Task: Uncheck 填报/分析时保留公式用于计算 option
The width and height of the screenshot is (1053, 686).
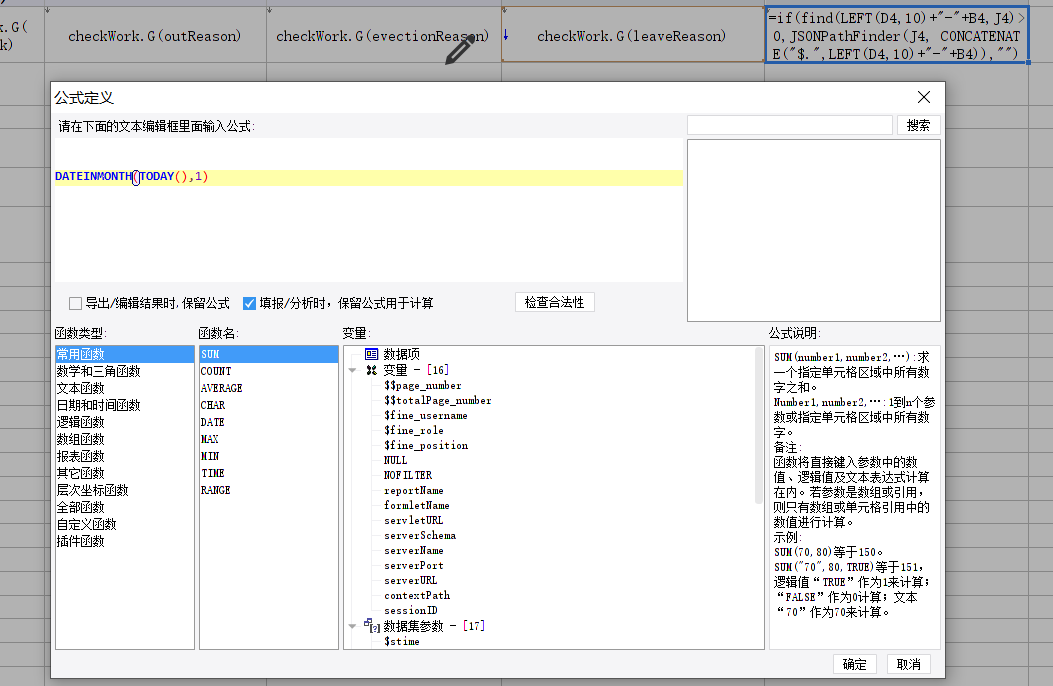Action: click(x=250, y=303)
